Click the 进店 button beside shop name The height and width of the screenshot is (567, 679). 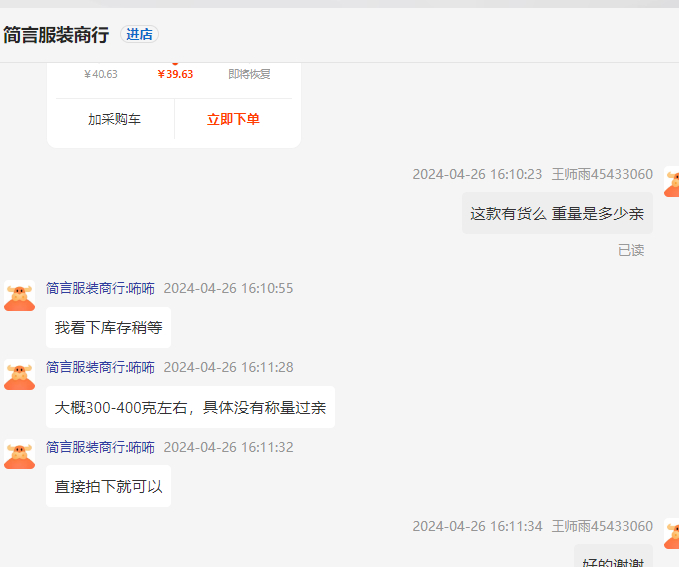[x=139, y=34]
